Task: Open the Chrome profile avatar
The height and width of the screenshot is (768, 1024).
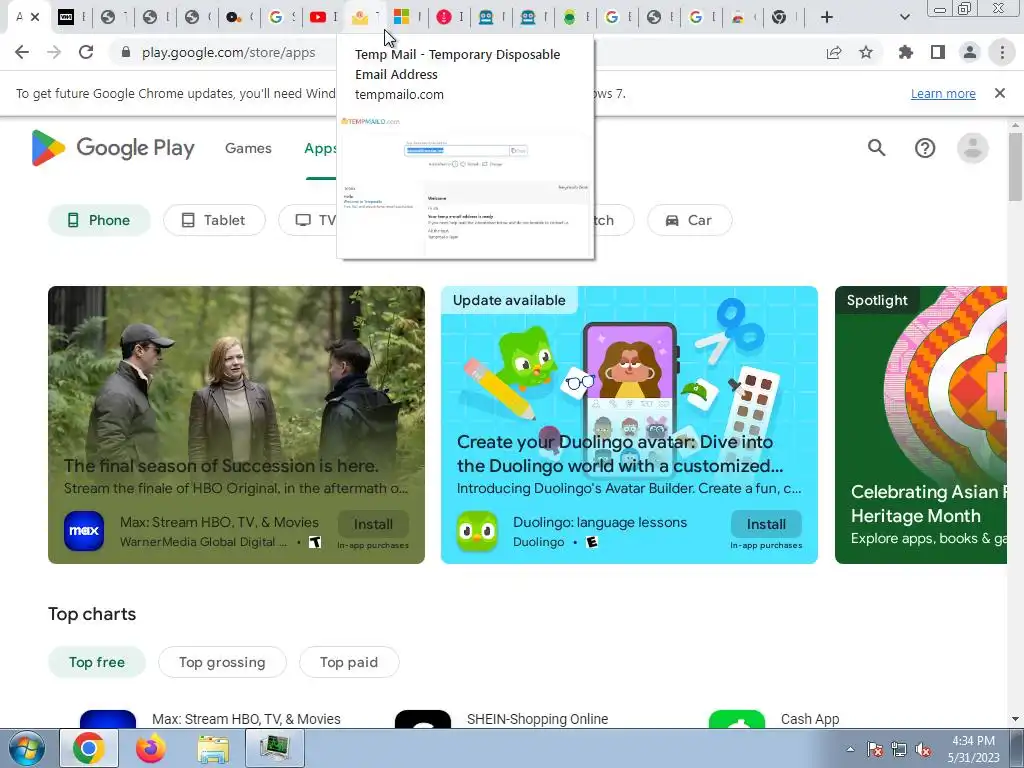Action: click(x=970, y=52)
